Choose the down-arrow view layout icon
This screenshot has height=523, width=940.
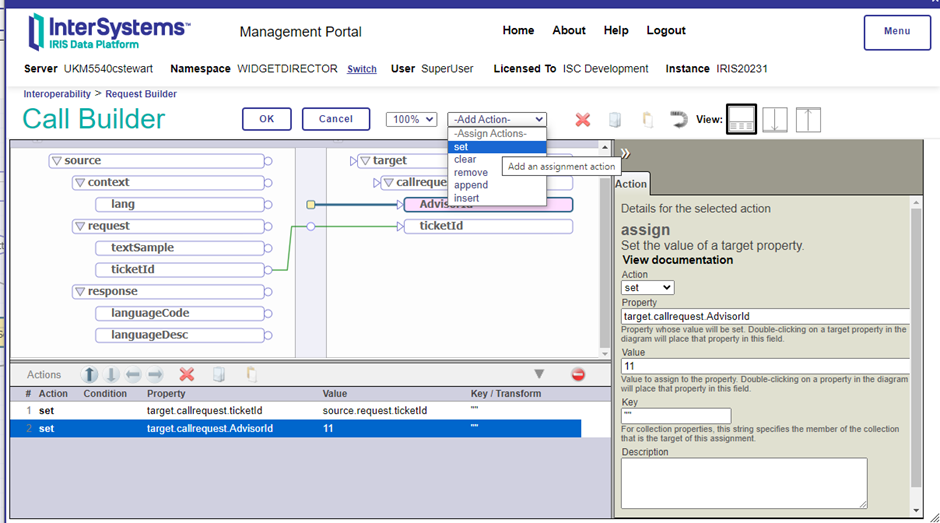click(x=775, y=119)
